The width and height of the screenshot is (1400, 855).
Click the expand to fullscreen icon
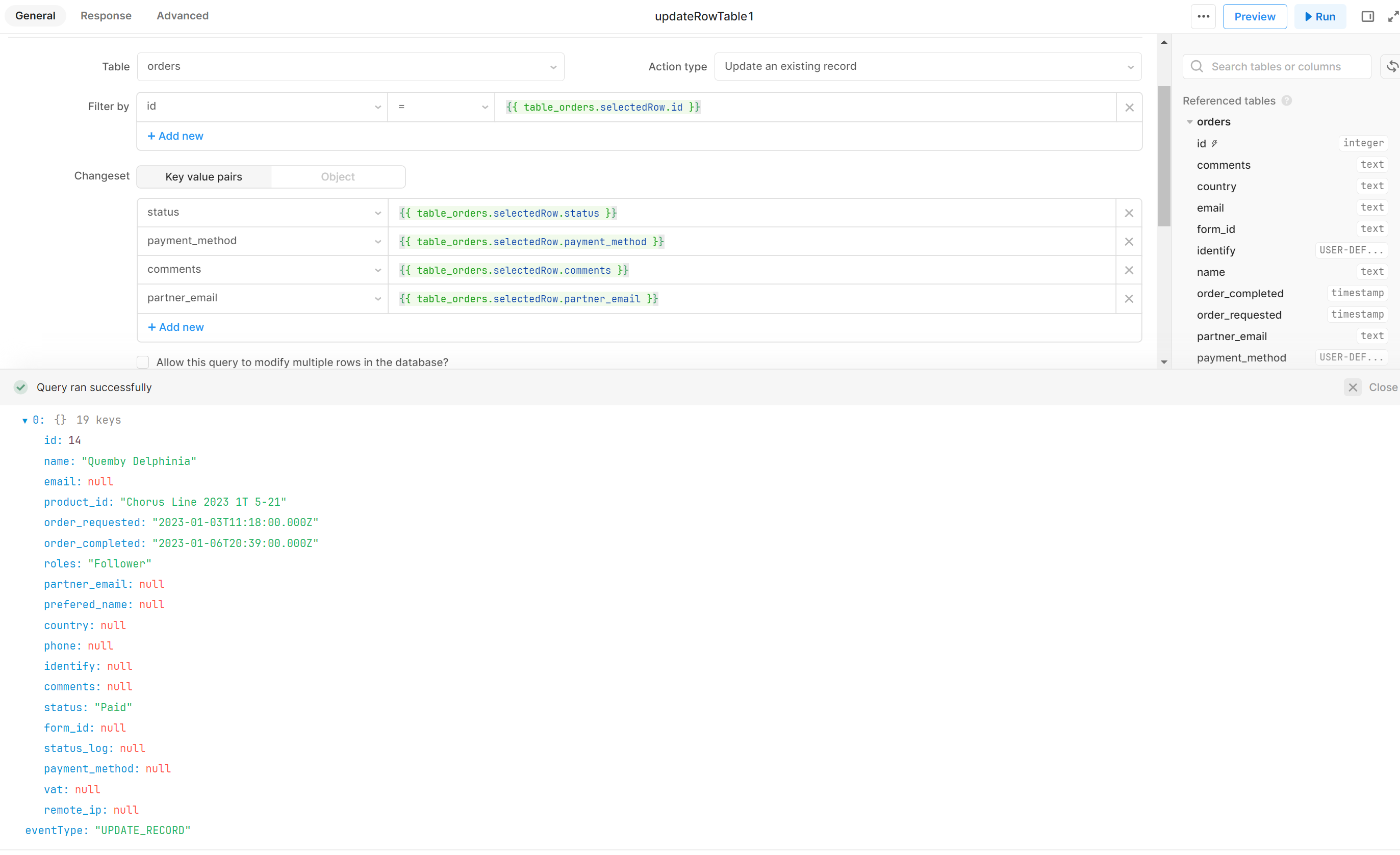pos(1393,16)
